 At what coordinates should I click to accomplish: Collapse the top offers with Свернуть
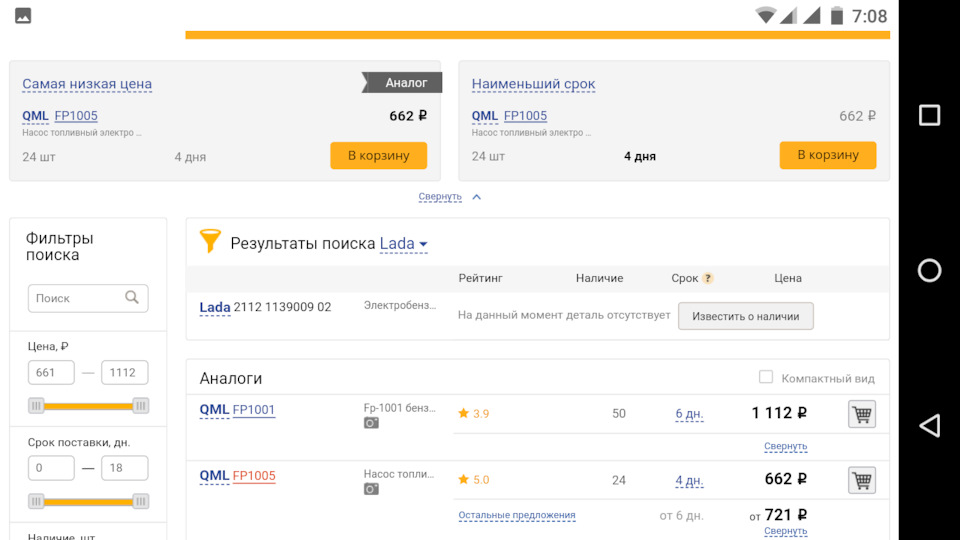pyautogui.click(x=440, y=197)
